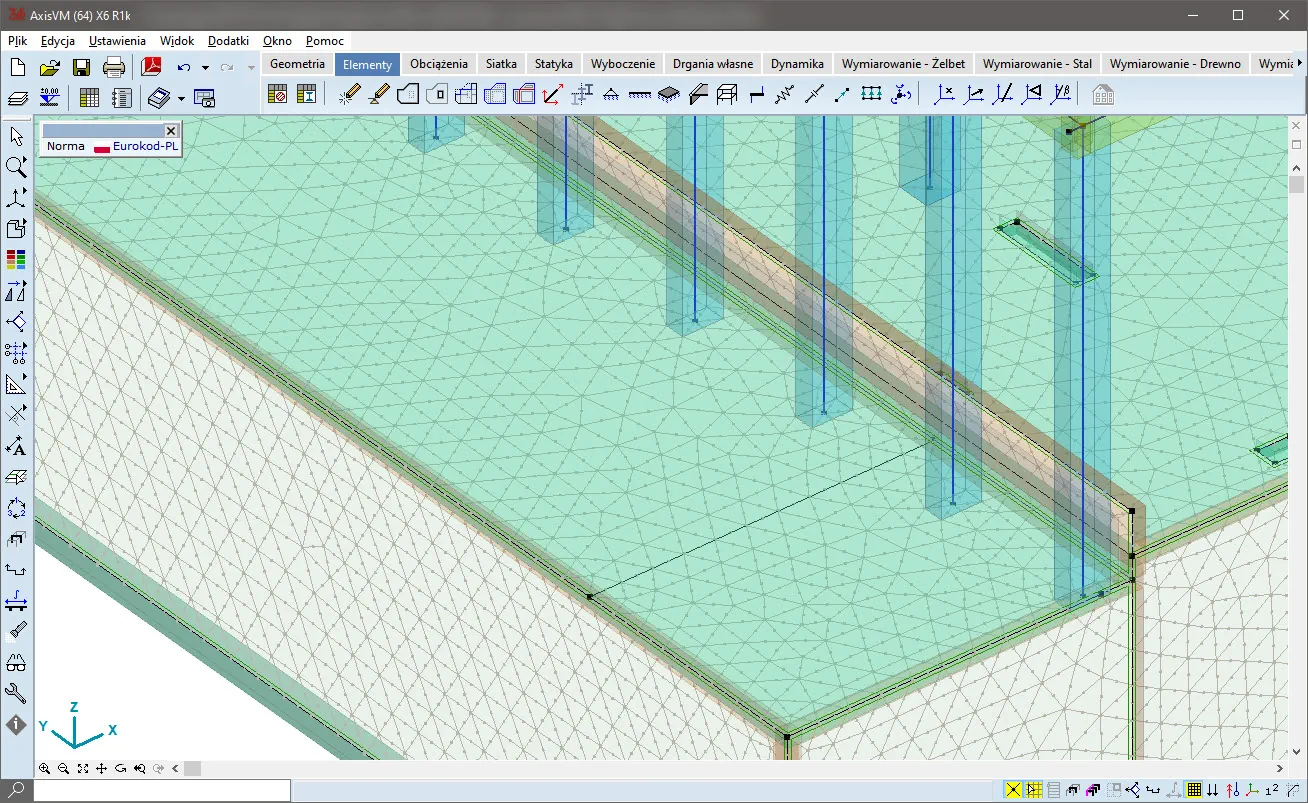Open the undo history dropdown arrow
Image resolution: width=1308 pixels, height=803 pixels.
(205, 68)
